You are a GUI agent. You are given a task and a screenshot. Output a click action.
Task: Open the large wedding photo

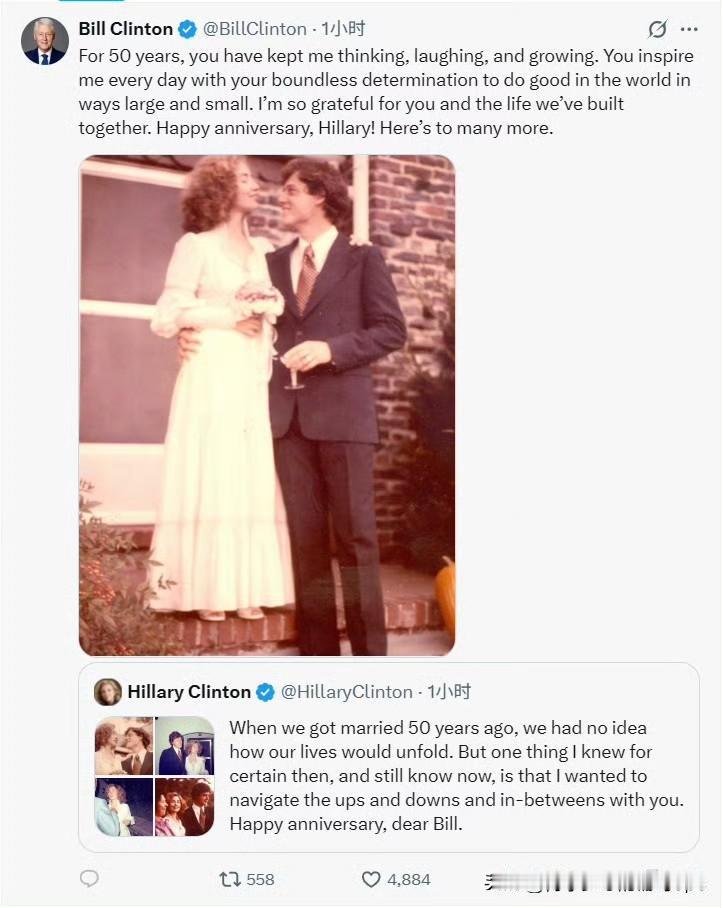(x=267, y=405)
